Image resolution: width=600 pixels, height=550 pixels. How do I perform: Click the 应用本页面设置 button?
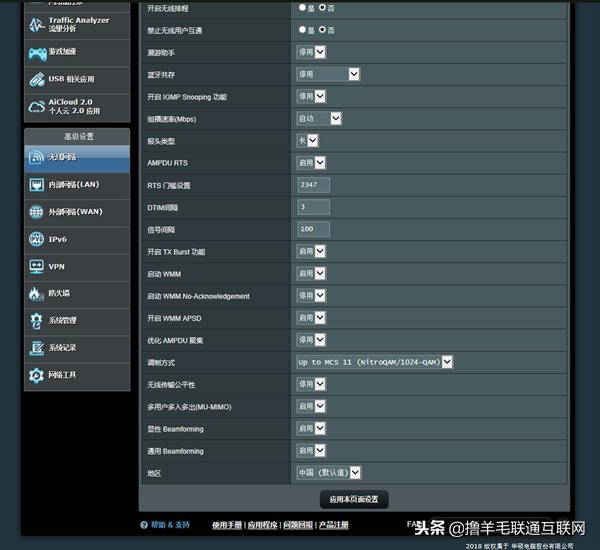pos(354,499)
